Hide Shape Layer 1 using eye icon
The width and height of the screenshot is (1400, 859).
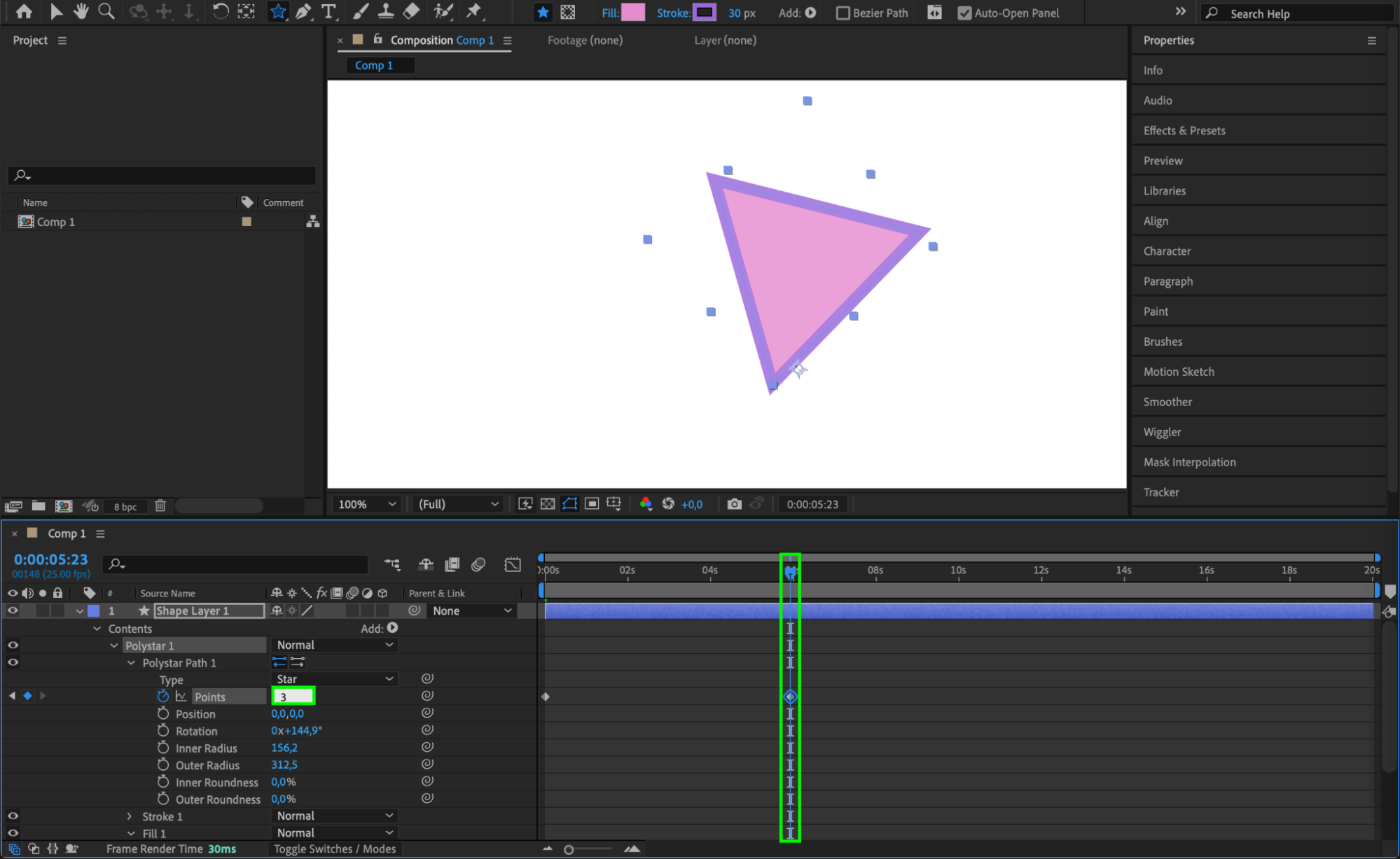13,610
